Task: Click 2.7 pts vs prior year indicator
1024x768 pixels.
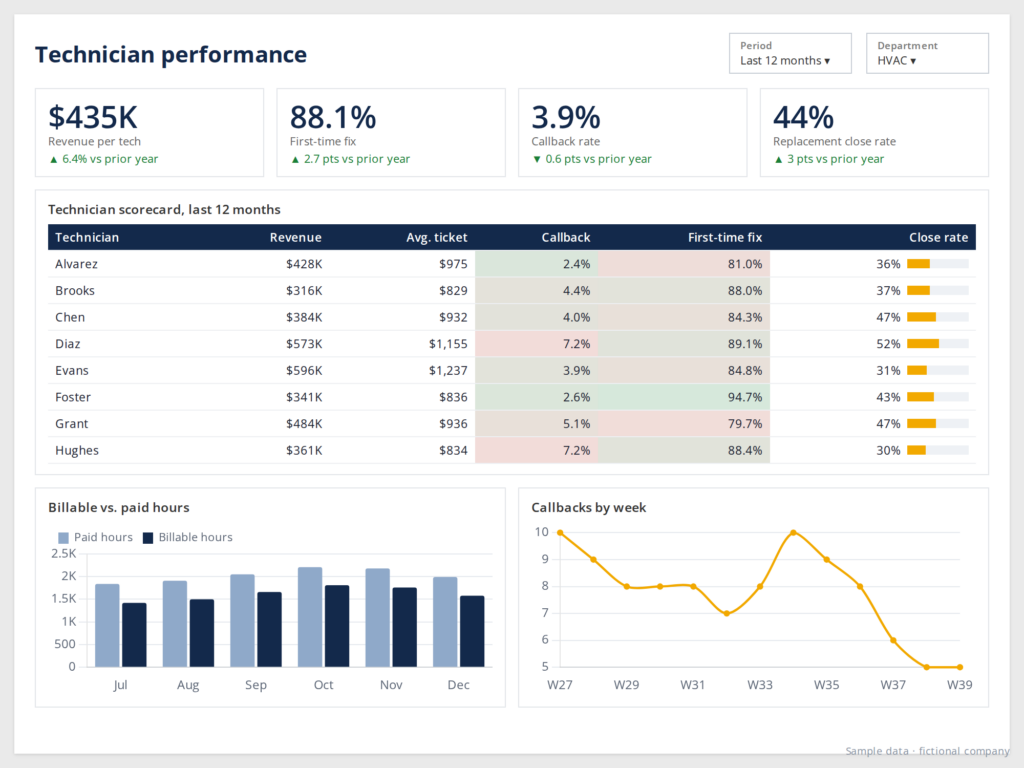Action: pyautogui.click(x=351, y=159)
